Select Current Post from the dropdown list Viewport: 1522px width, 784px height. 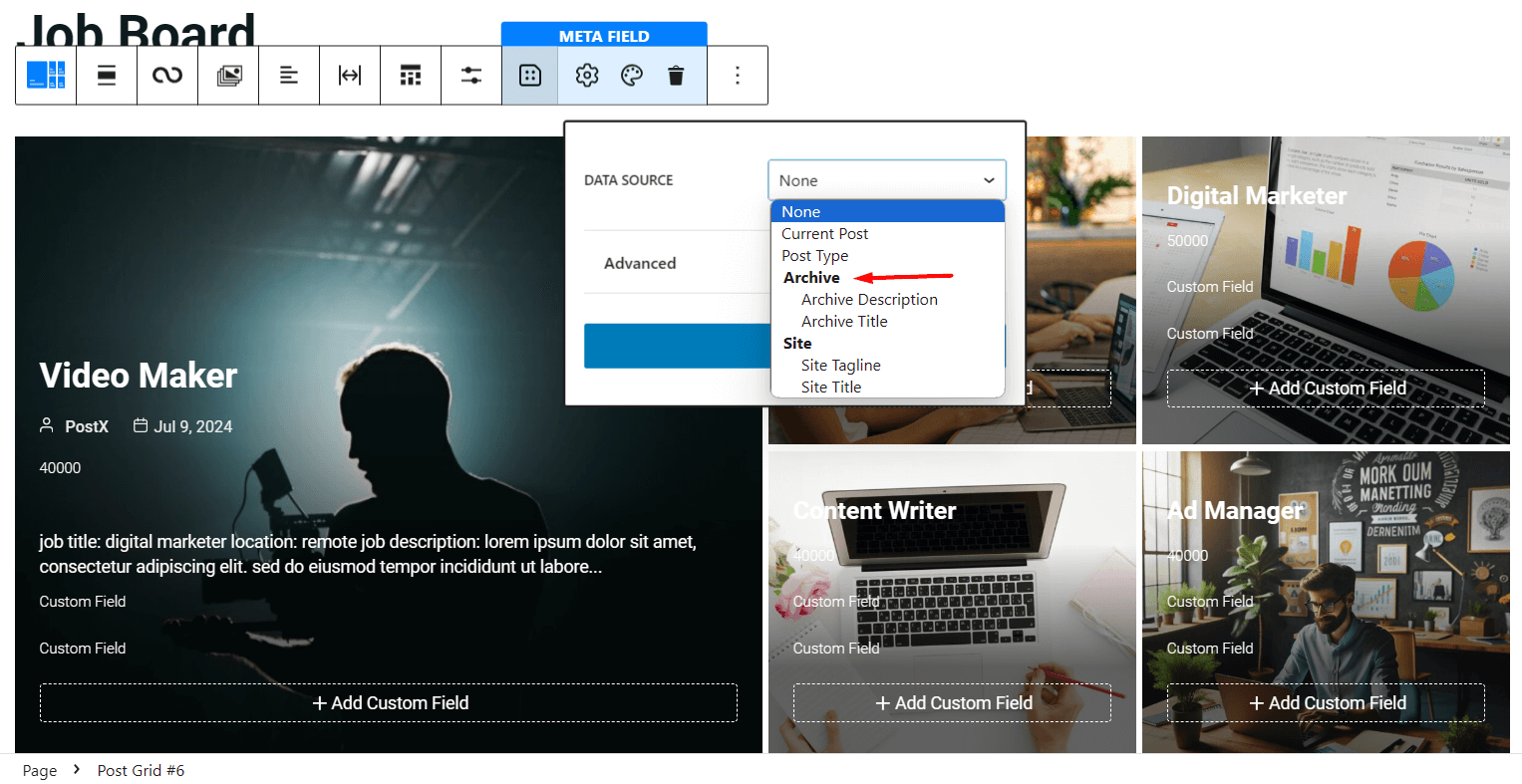point(825,233)
